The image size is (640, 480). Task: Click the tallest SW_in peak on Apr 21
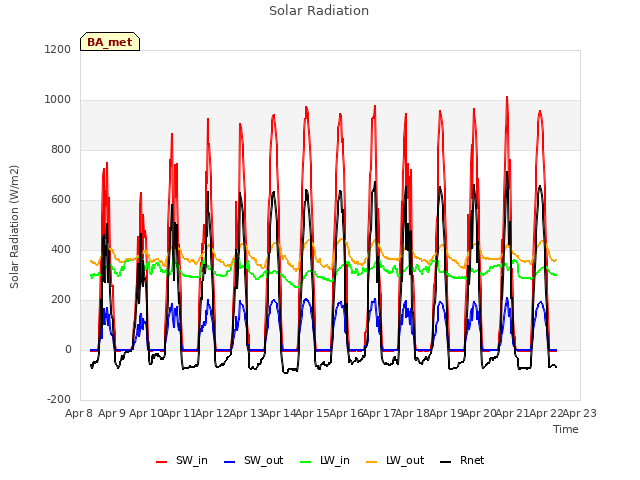tap(507, 97)
